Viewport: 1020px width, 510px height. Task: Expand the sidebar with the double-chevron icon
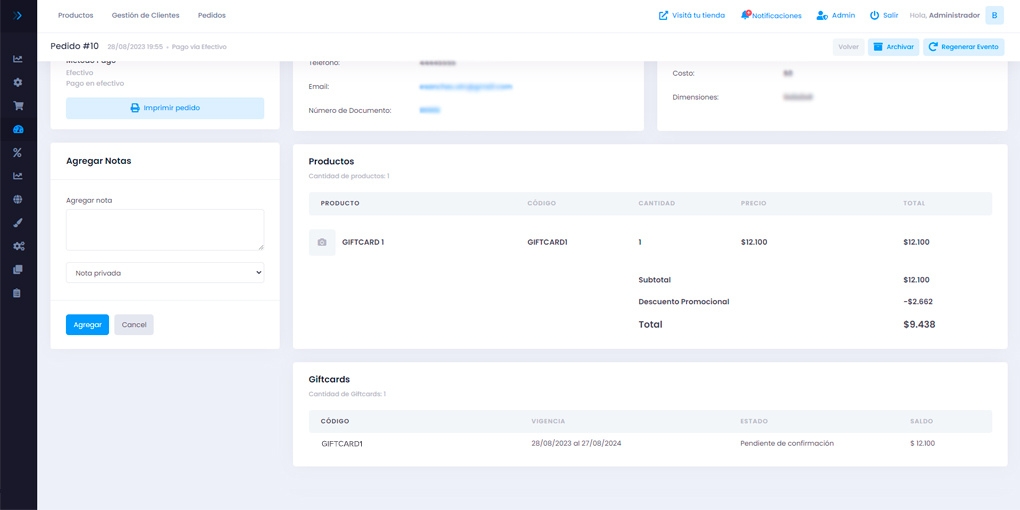(x=18, y=15)
